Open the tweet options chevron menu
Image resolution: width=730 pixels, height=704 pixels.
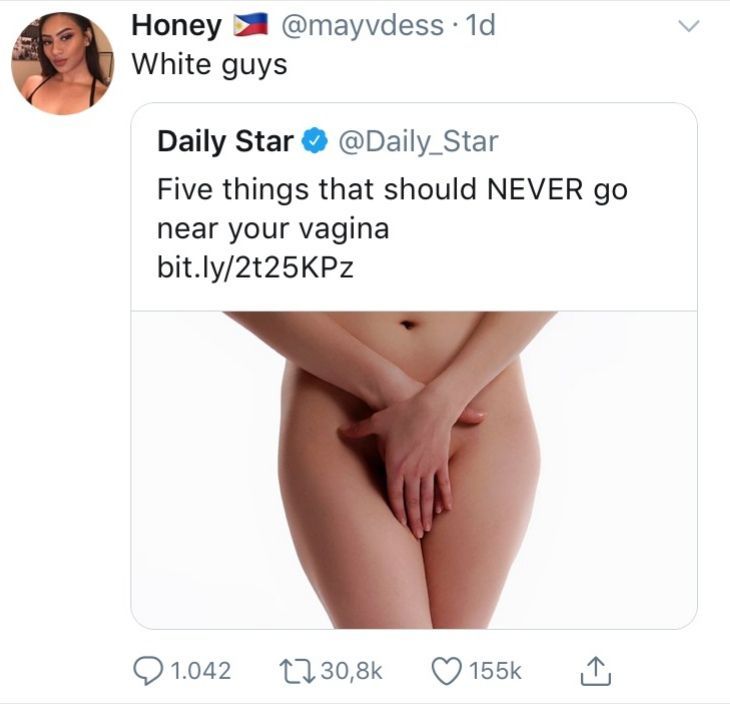(687, 29)
